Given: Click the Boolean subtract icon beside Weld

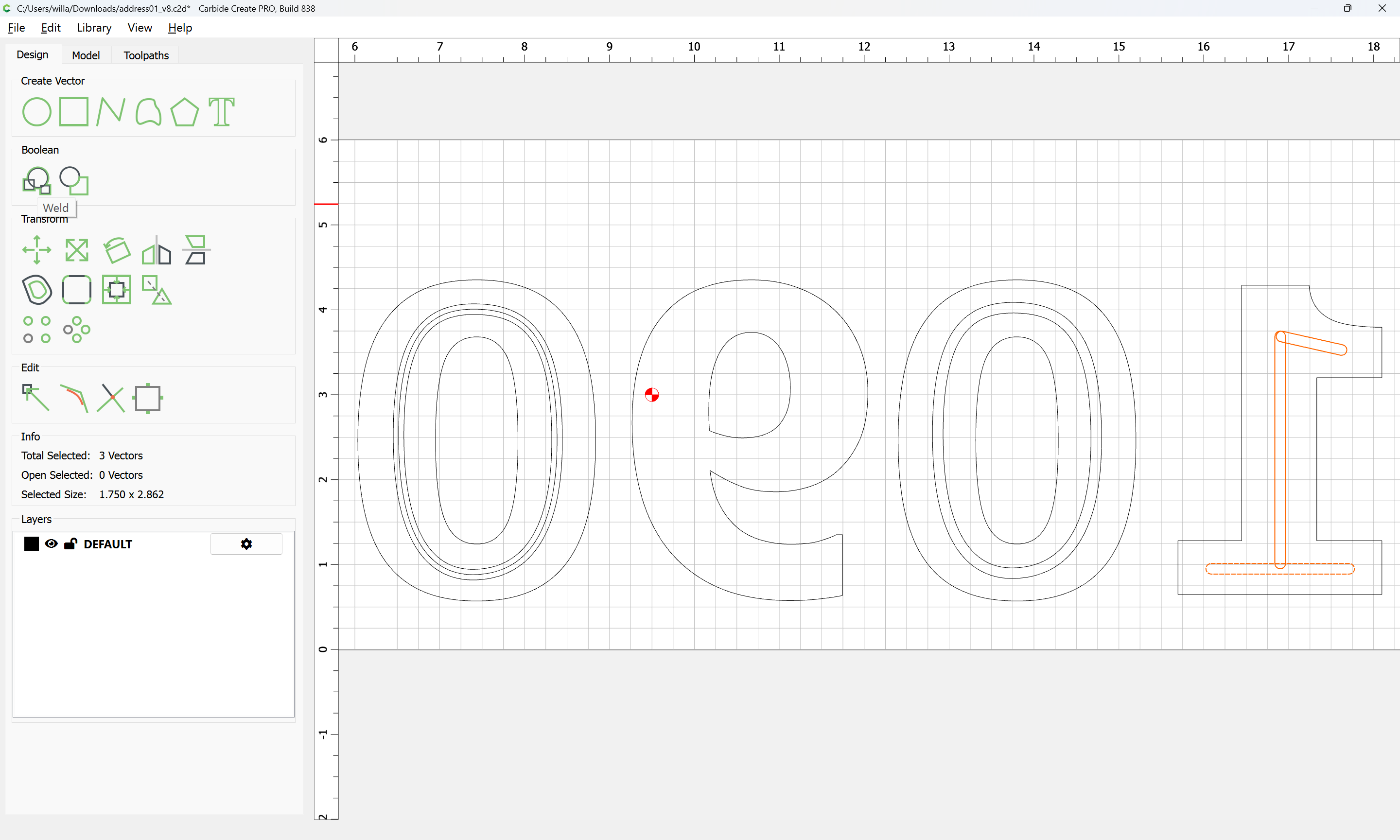Looking at the screenshot, I should point(74,180).
